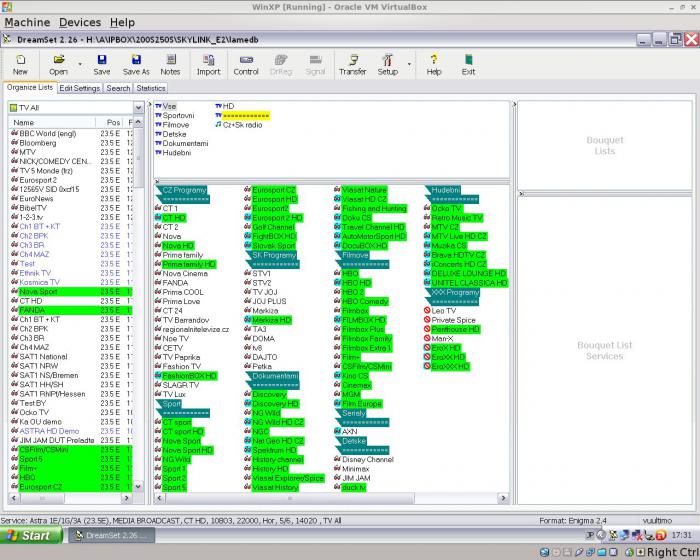Image resolution: width=700 pixels, height=560 pixels.
Task: Select BBC World (engl) in services list
Action: tap(71, 134)
